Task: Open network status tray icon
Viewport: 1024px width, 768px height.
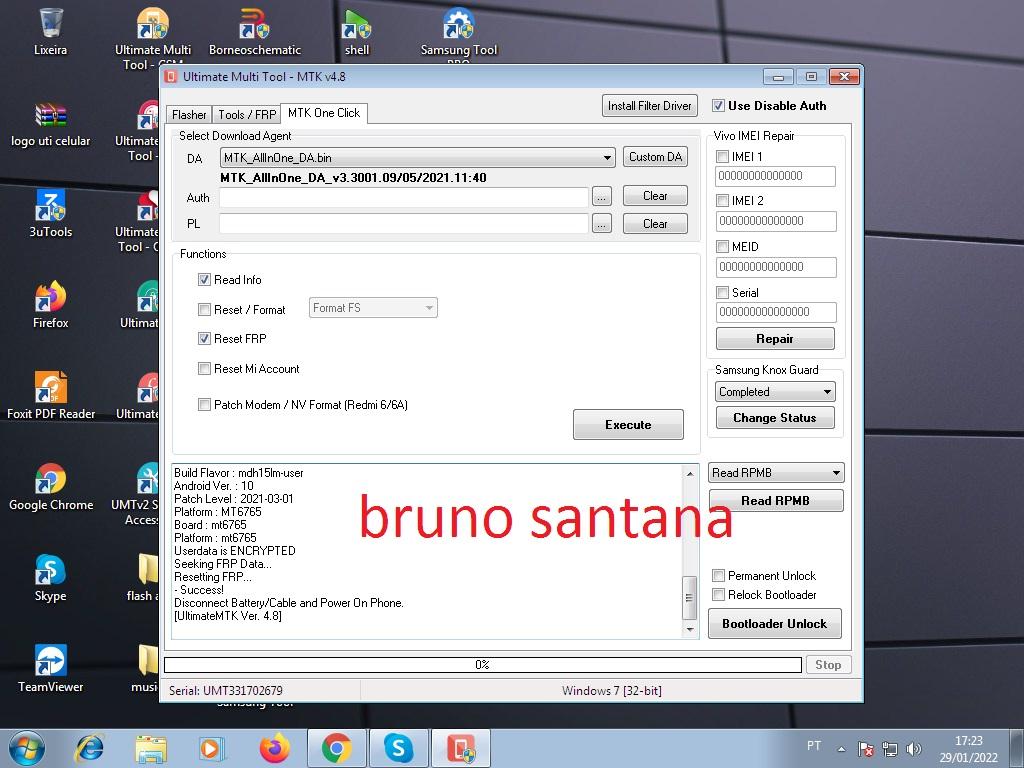Action: [889, 749]
